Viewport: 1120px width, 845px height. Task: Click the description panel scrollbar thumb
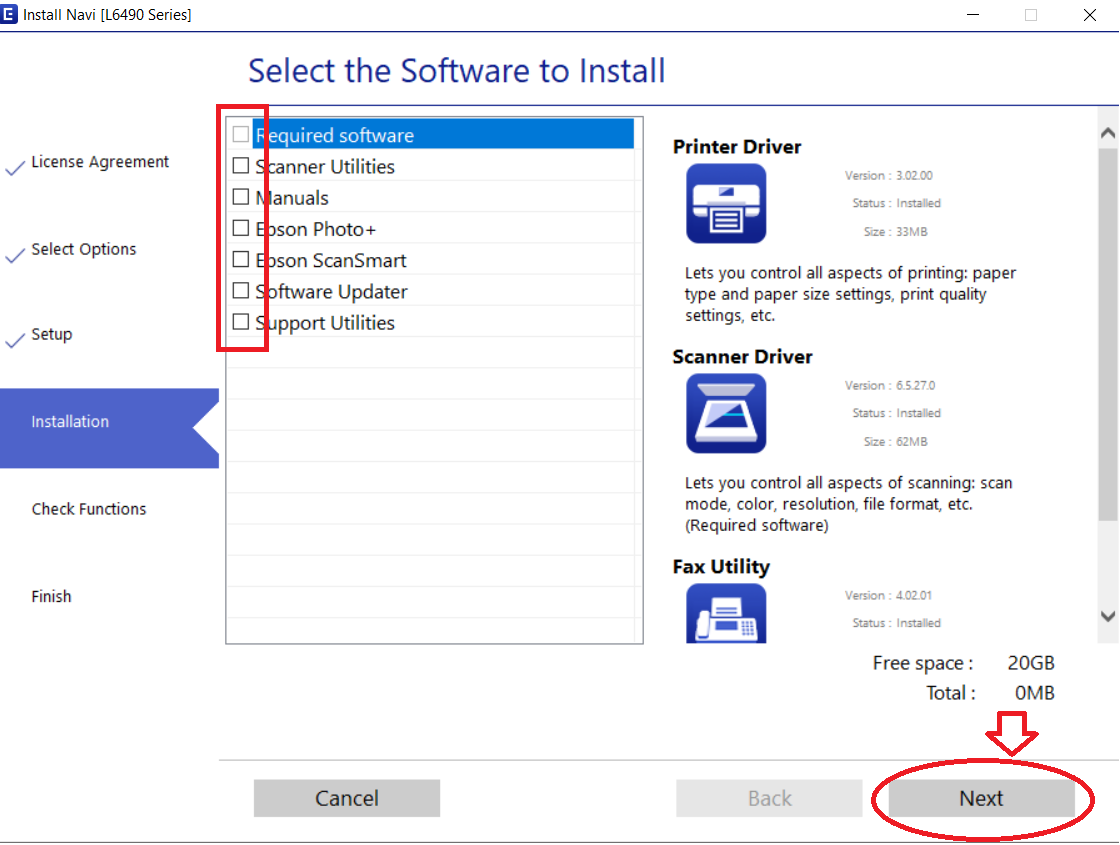coord(1107,335)
